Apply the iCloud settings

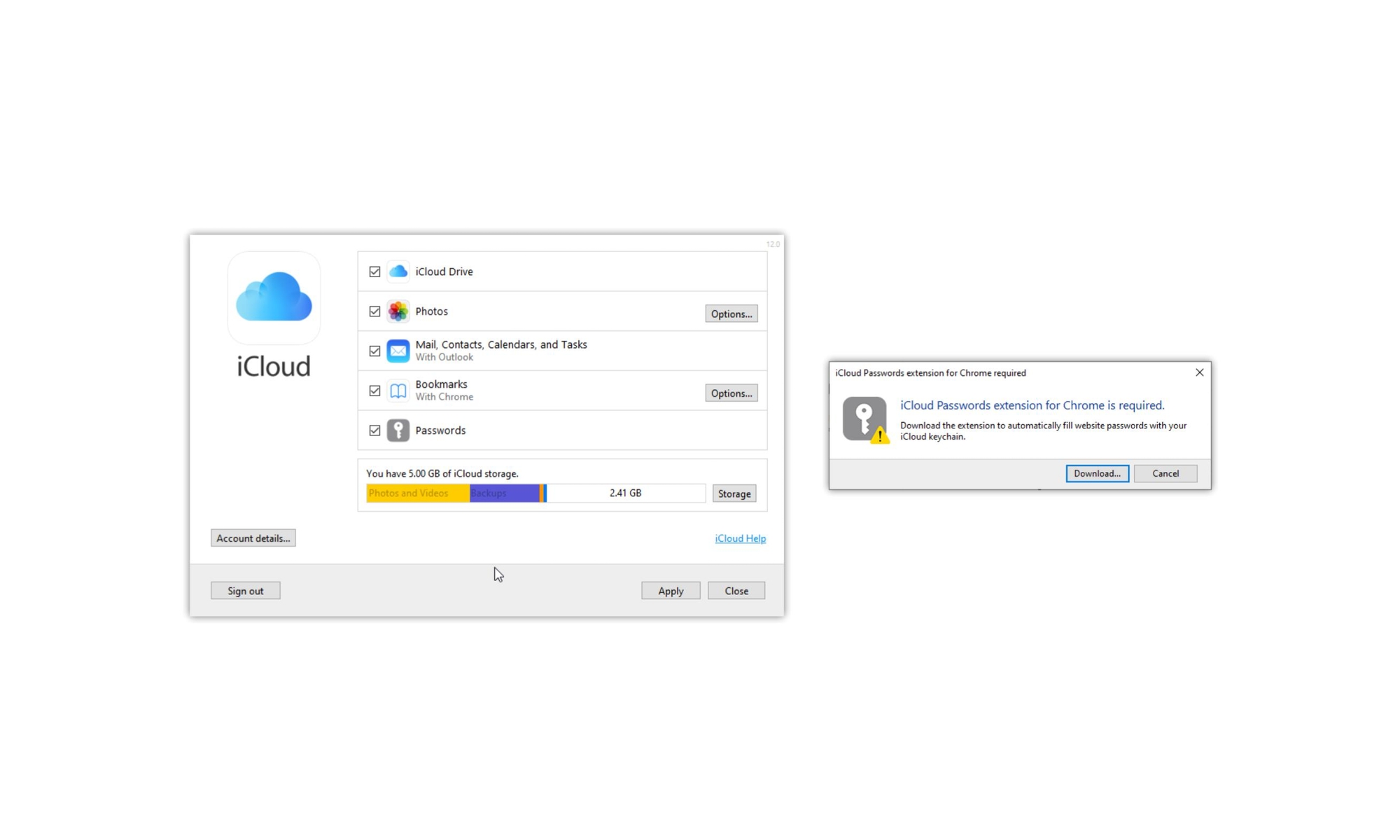click(670, 591)
